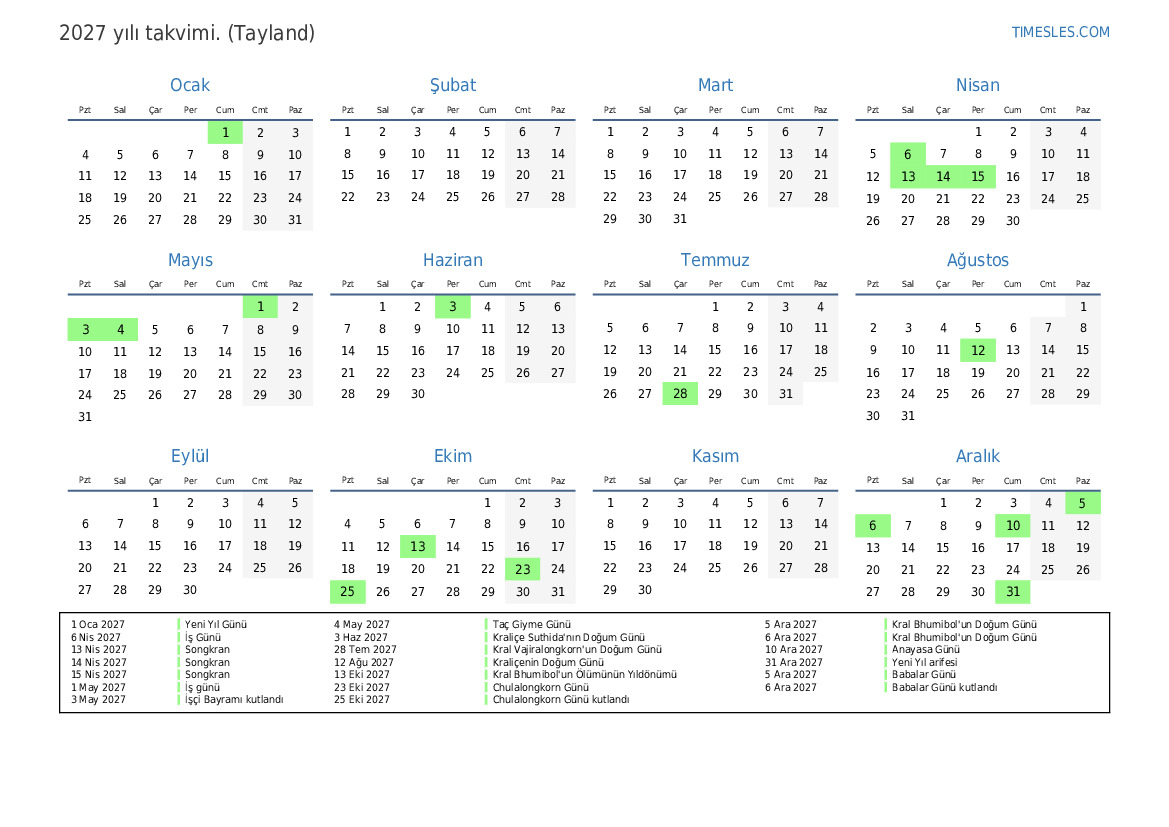
Task: Select highlighted day 3 in Haziran
Action: [x=452, y=307]
